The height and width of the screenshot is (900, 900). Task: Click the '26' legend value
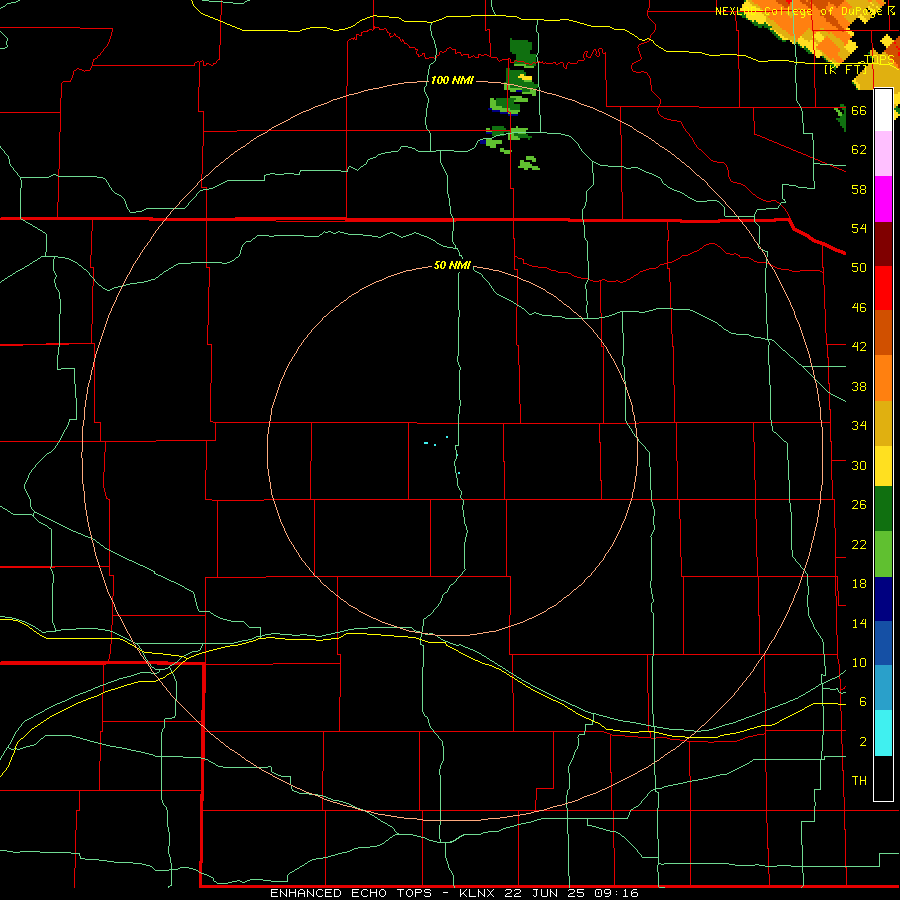point(859,505)
